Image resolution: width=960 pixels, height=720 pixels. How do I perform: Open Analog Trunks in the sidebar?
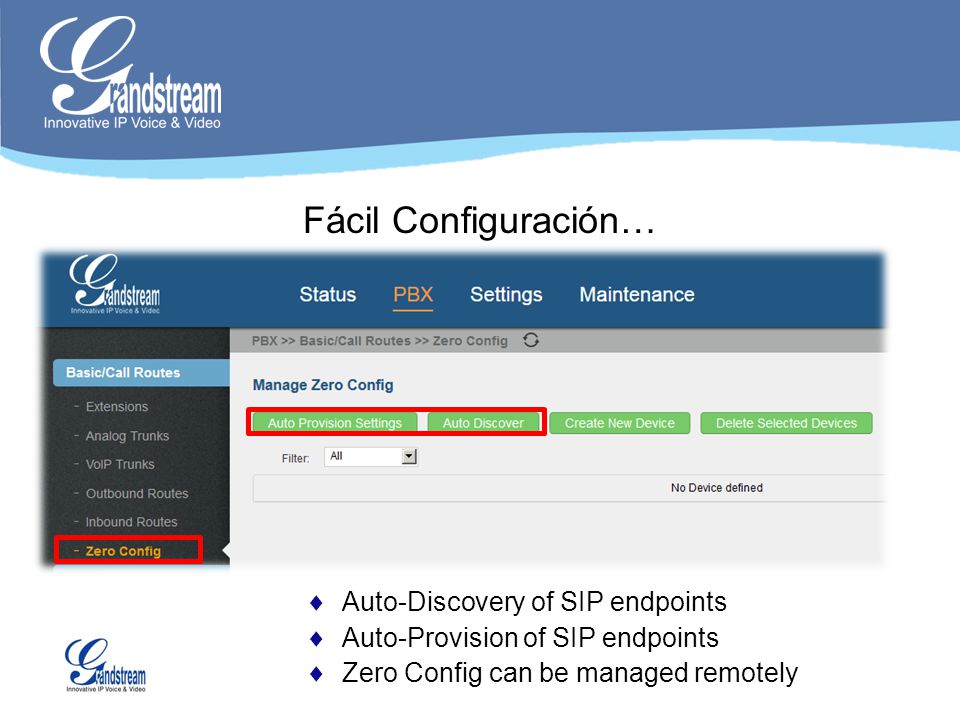[x=127, y=436]
